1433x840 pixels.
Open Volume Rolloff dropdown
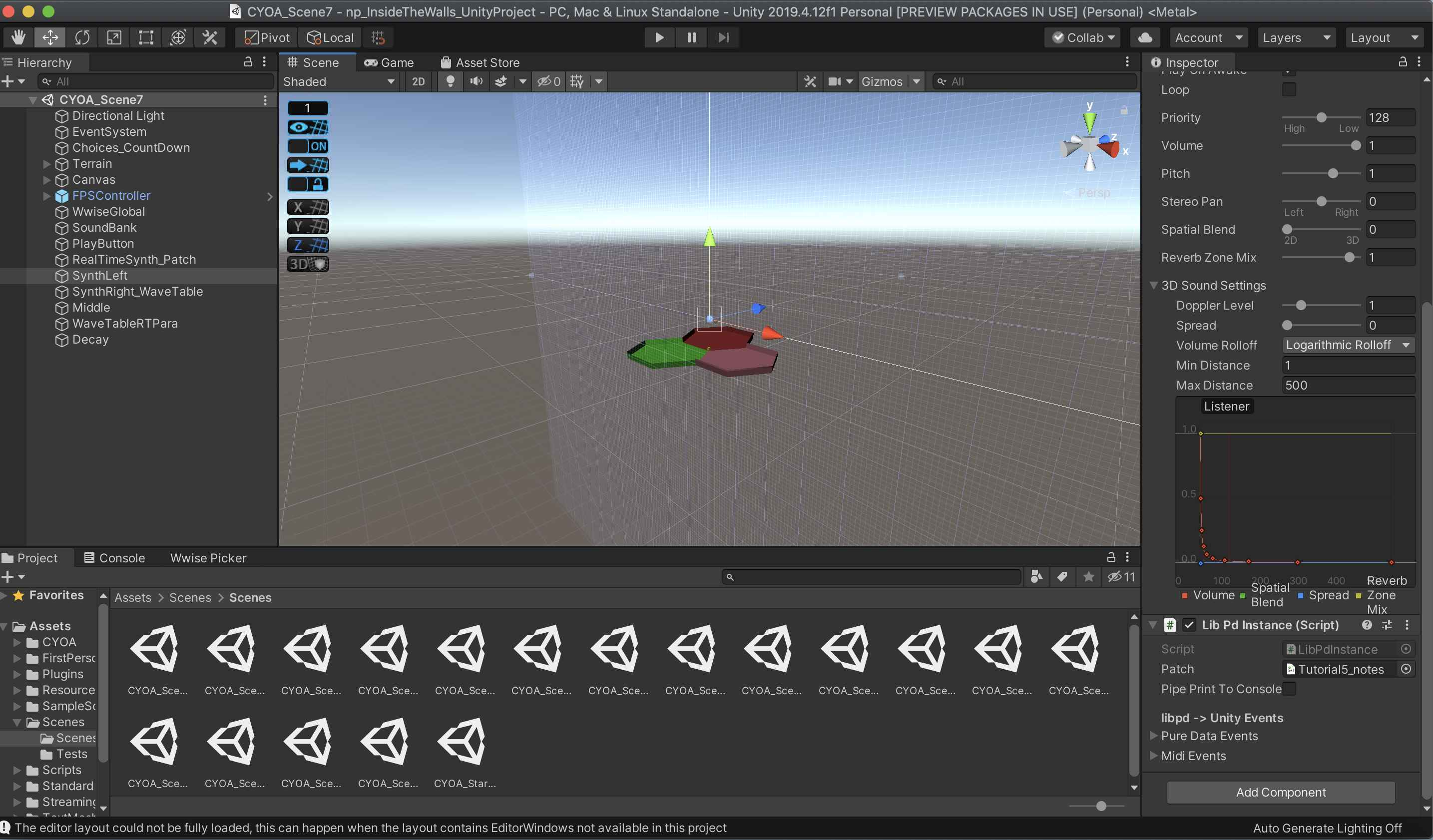[x=1348, y=345]
